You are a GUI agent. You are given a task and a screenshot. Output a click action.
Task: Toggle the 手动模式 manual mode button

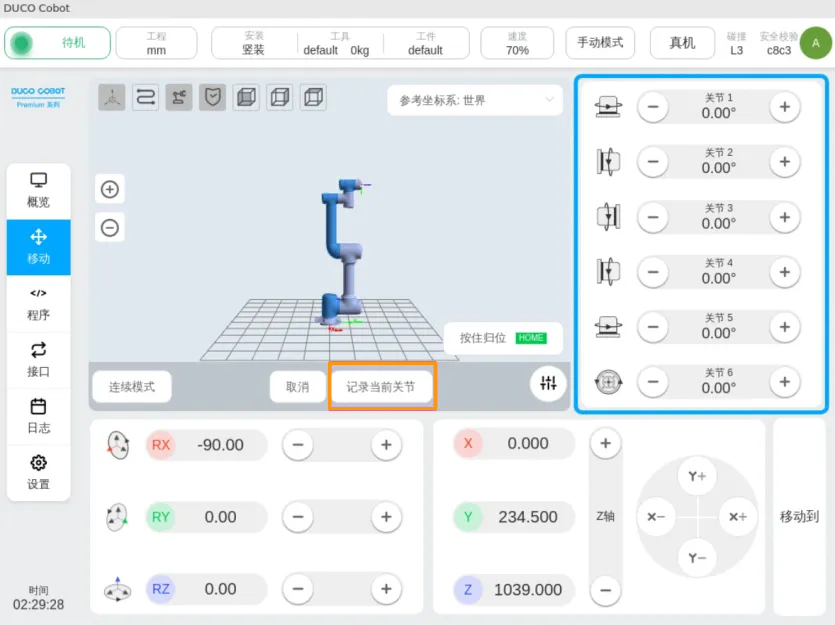600,43
